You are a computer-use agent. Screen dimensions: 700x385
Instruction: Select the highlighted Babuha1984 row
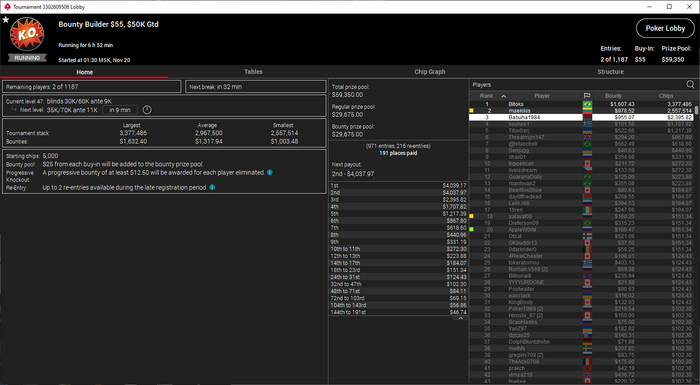581,117
